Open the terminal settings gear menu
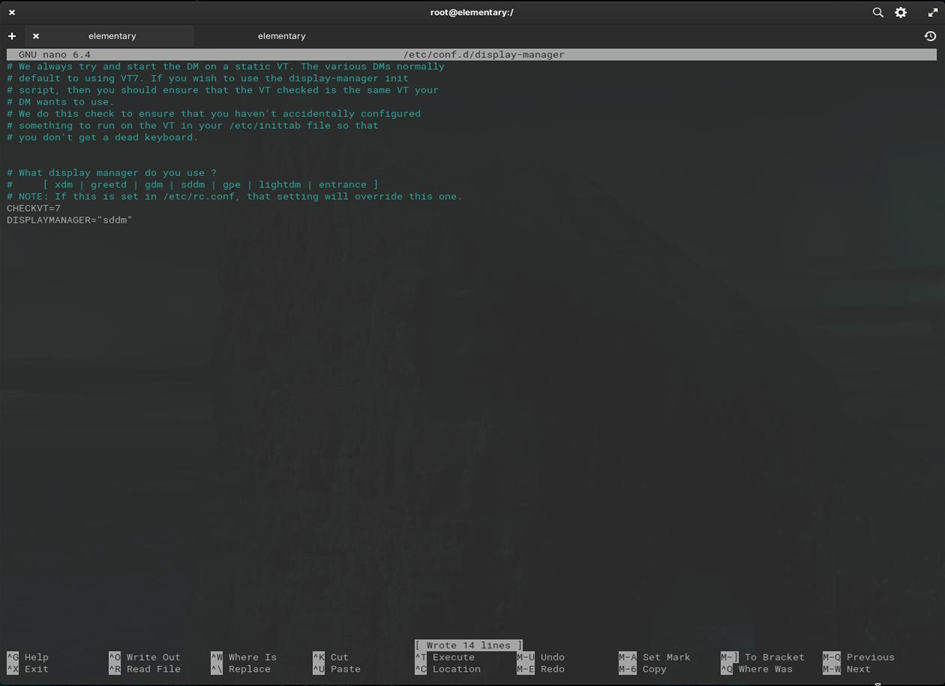 tap(900, 12)
